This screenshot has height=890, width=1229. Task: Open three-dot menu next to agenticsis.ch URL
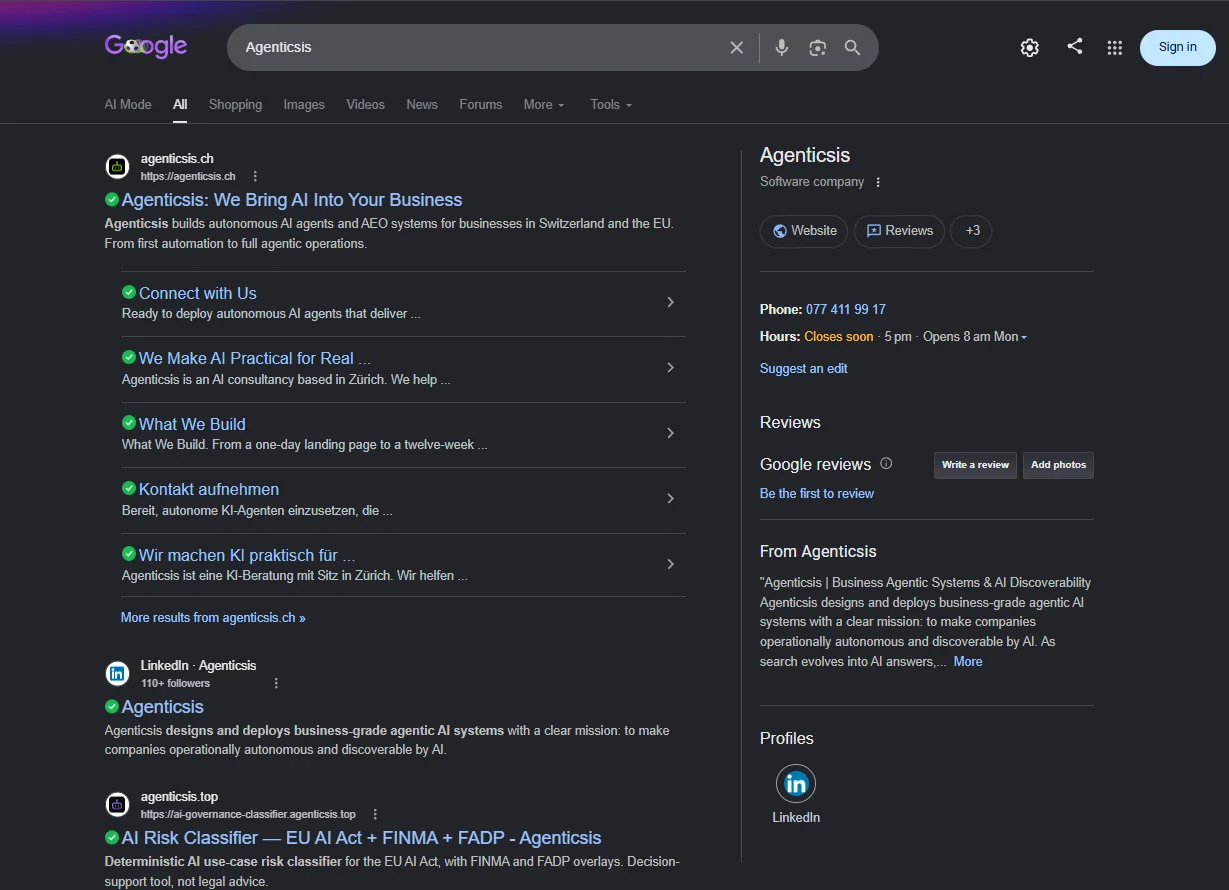(x=255, y=176)
